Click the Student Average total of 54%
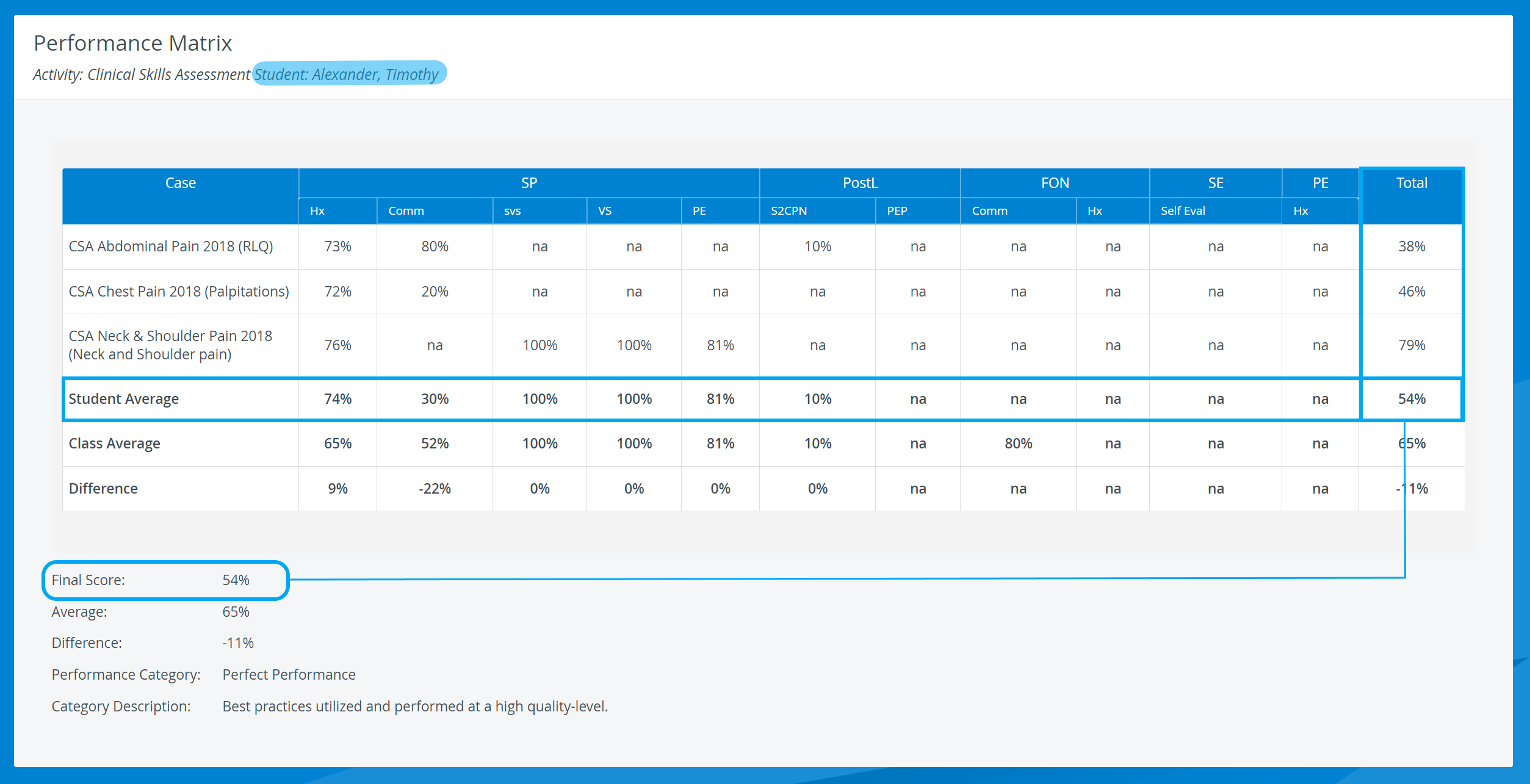1530x784 pixels. [1412, 399]
